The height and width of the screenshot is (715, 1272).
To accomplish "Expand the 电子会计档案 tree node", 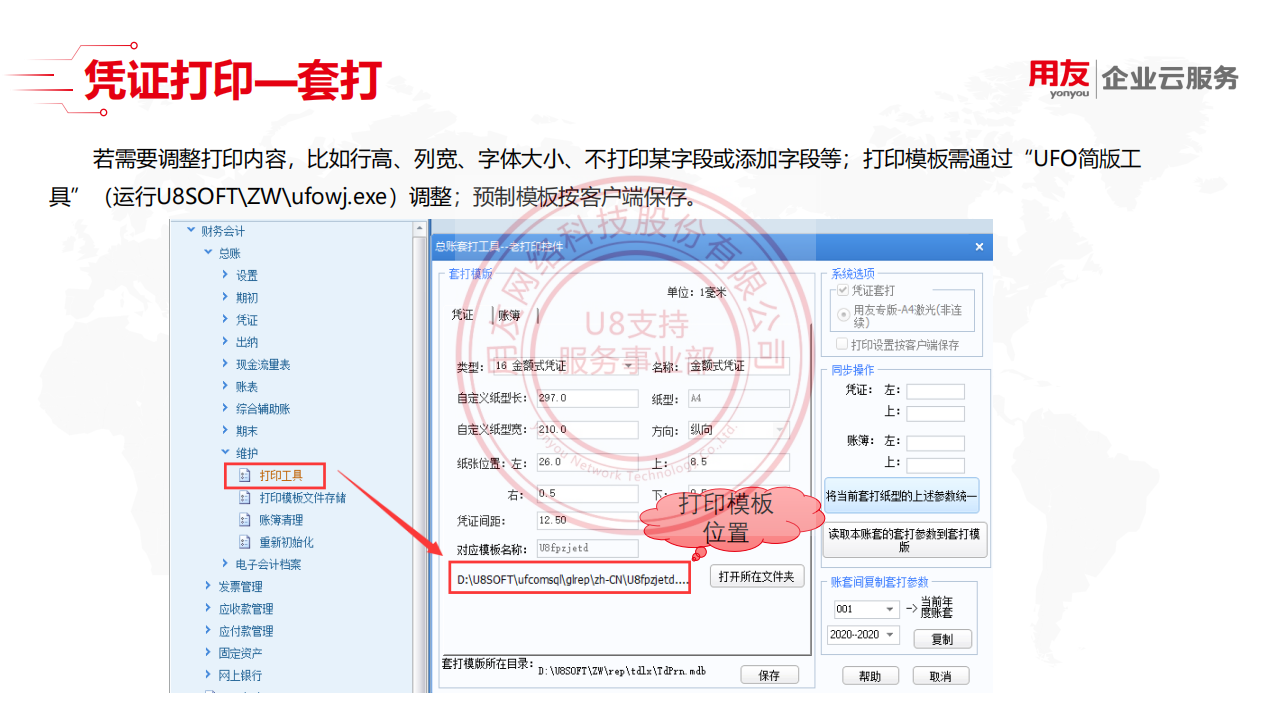I will (225, 564).
